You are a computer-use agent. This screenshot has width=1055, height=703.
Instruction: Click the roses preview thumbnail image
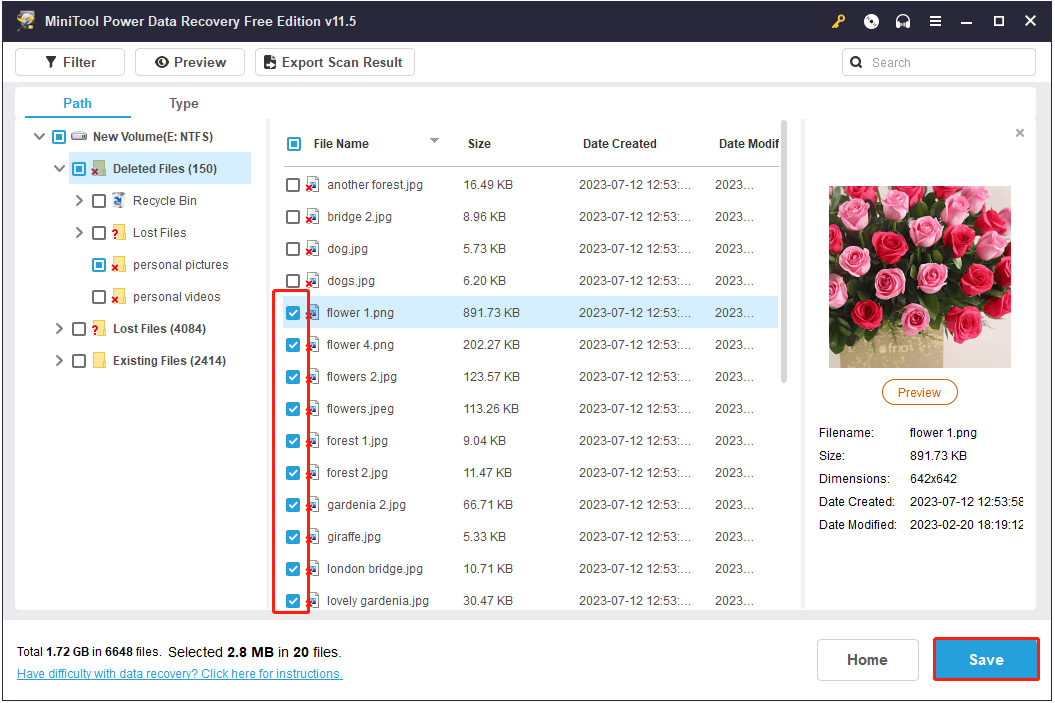(919, 277)
